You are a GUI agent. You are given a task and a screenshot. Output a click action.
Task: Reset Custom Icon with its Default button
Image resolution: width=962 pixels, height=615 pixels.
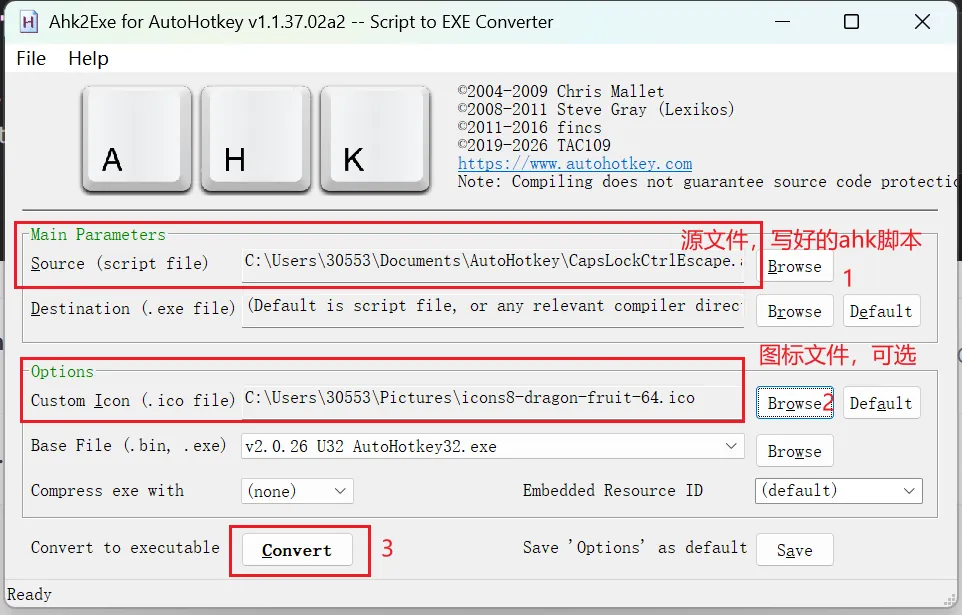tap(881, 403)
